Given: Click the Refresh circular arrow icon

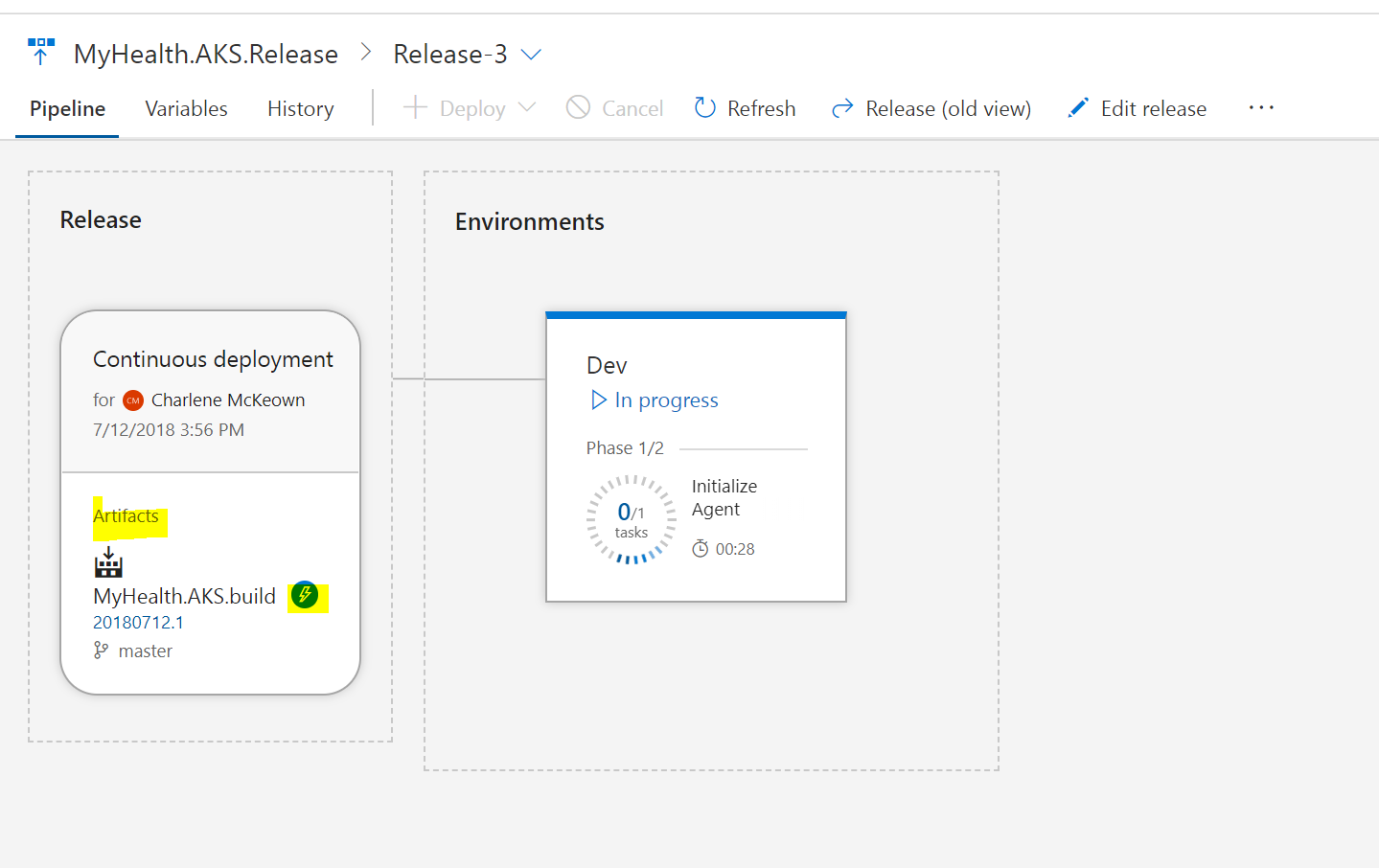Looking at the screenshot, I should pyautogui.click(x=705, y=107).
